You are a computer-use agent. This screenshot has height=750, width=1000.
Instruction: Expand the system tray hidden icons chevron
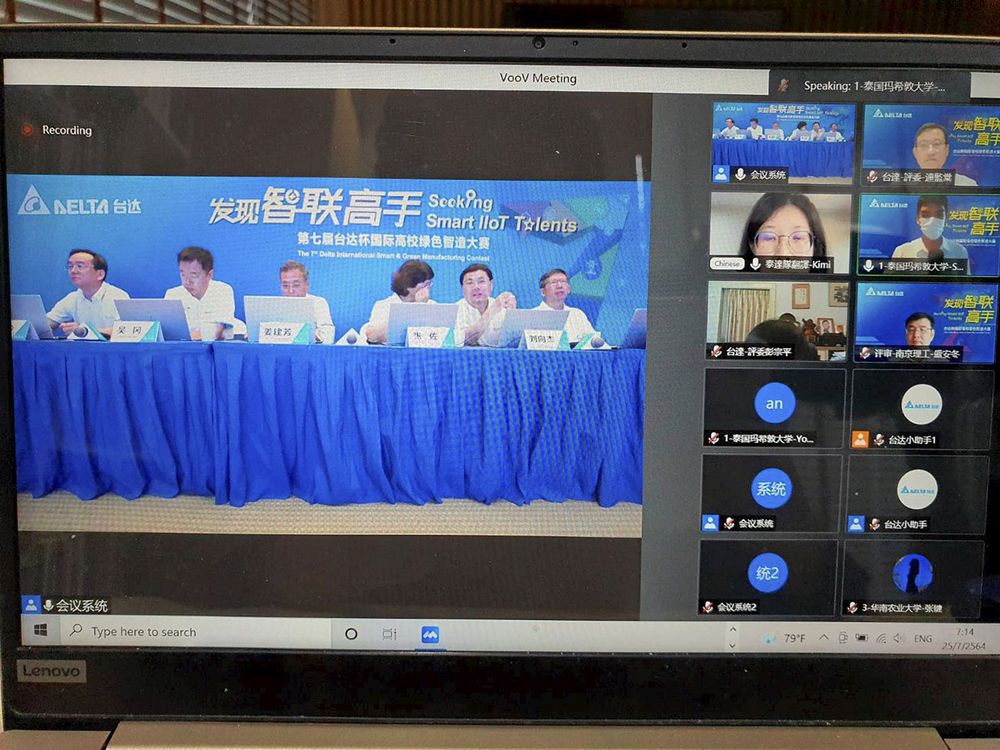pyautogui.click(x=823, y=638)
